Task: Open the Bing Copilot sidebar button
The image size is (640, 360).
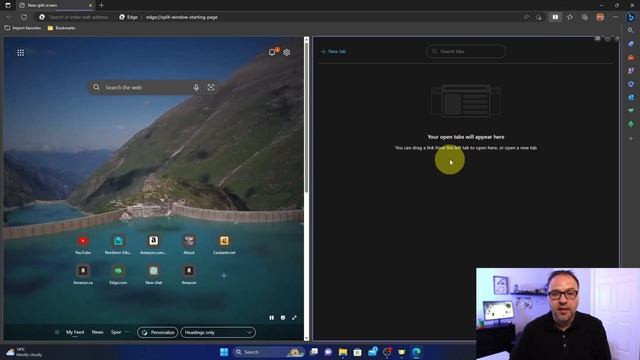Action: click(x=631, y=17)
